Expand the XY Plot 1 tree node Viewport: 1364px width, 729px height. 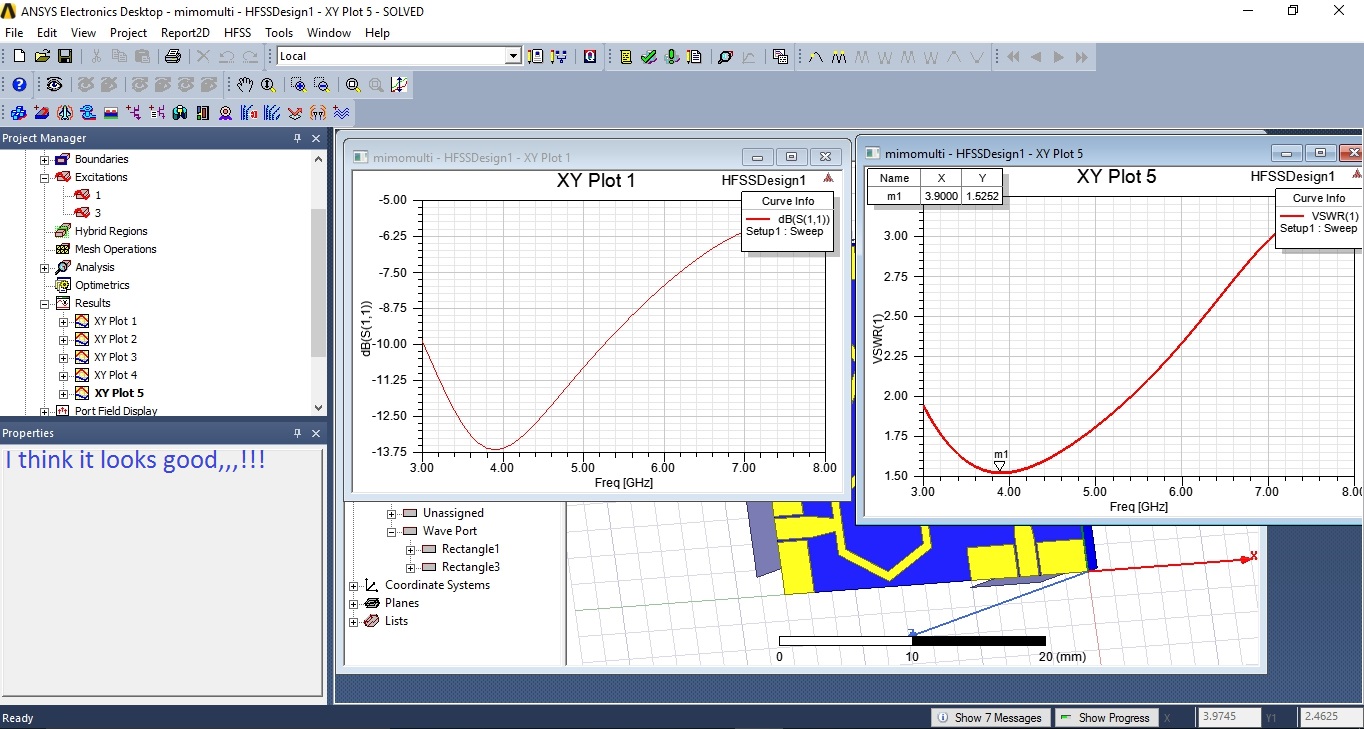(x=64, y=321)
